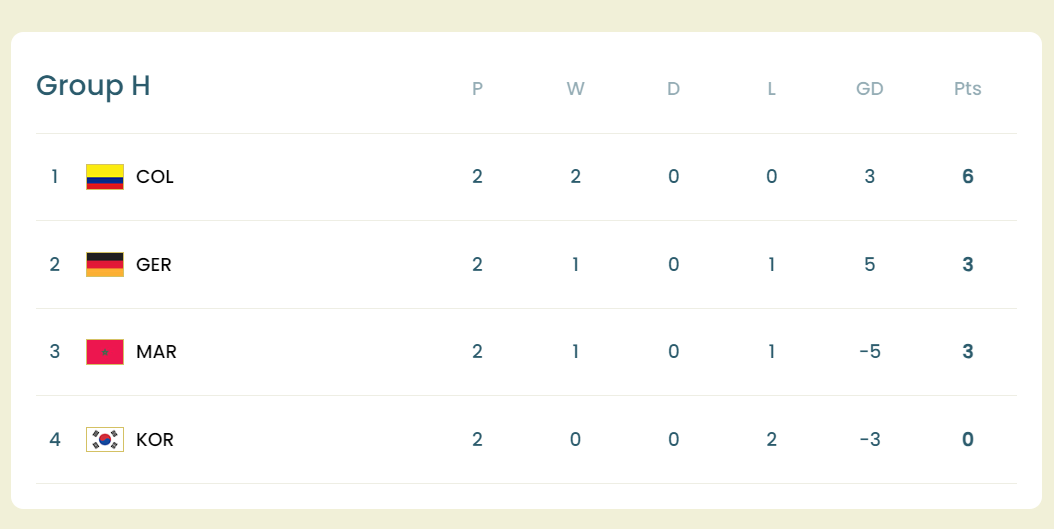Screen dimensions: 1054x529
Task: Click the D column header
Action: [673, 89]
